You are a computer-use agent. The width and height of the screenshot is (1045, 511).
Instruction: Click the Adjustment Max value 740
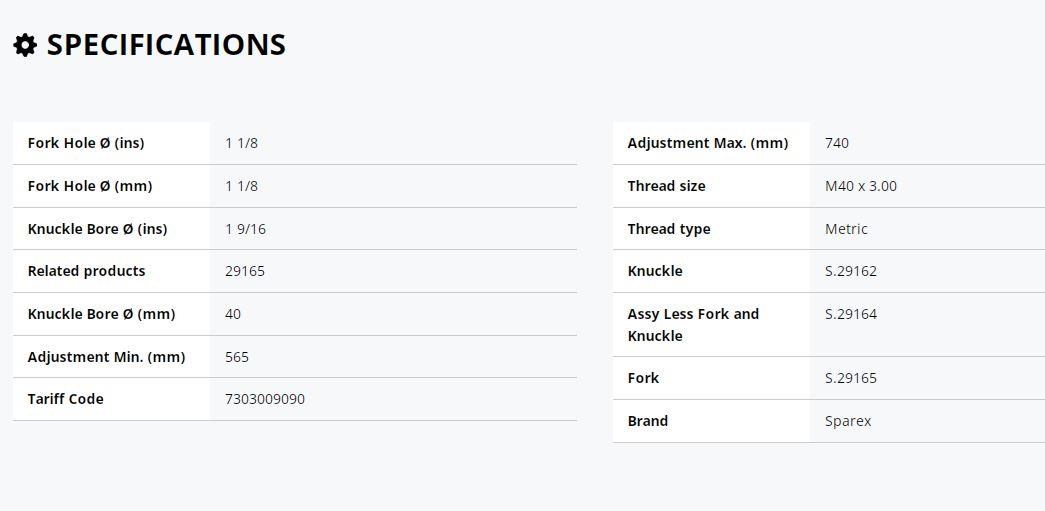coord(836,143)
